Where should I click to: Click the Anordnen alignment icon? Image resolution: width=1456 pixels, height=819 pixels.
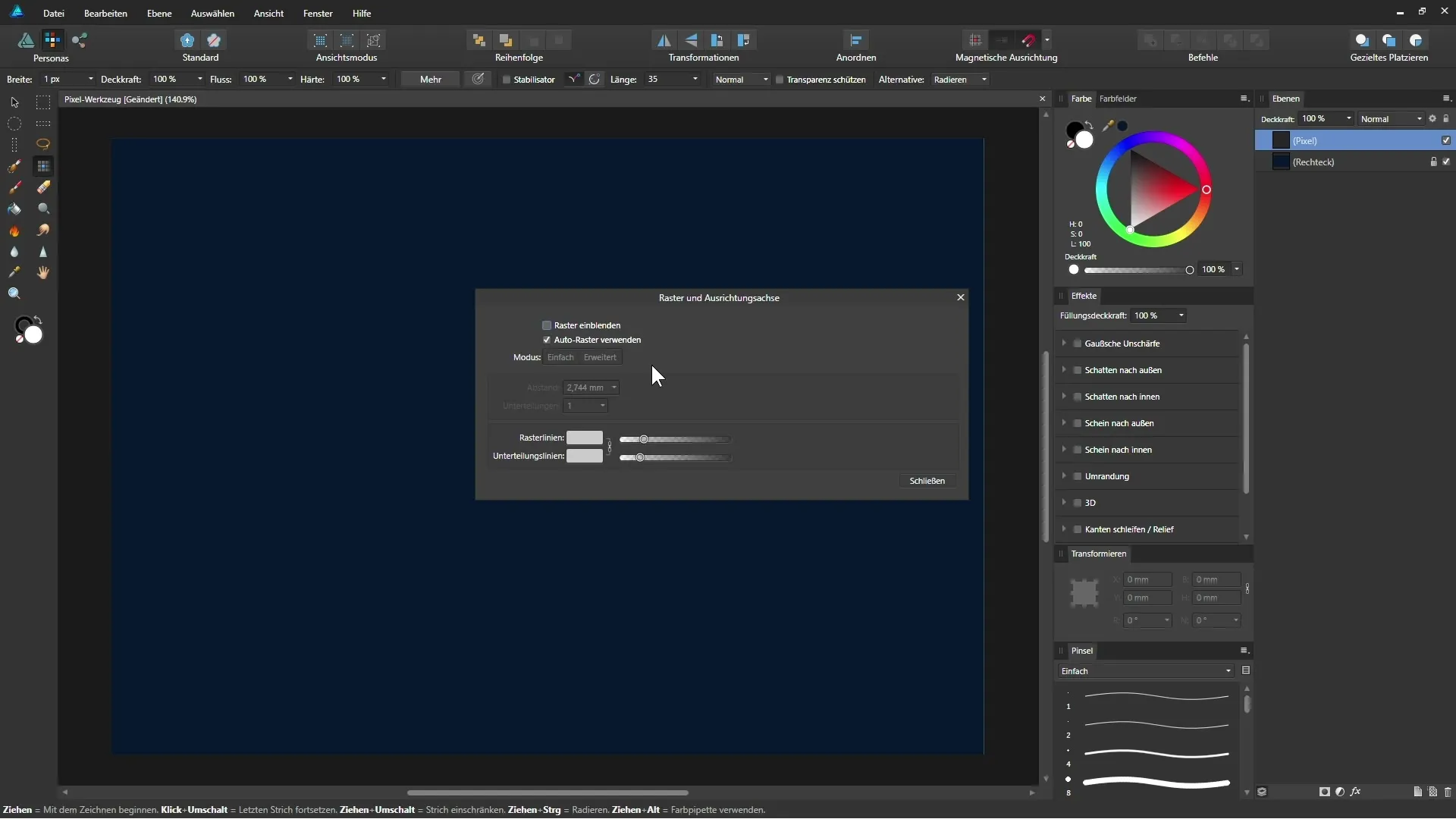(856, 40)
